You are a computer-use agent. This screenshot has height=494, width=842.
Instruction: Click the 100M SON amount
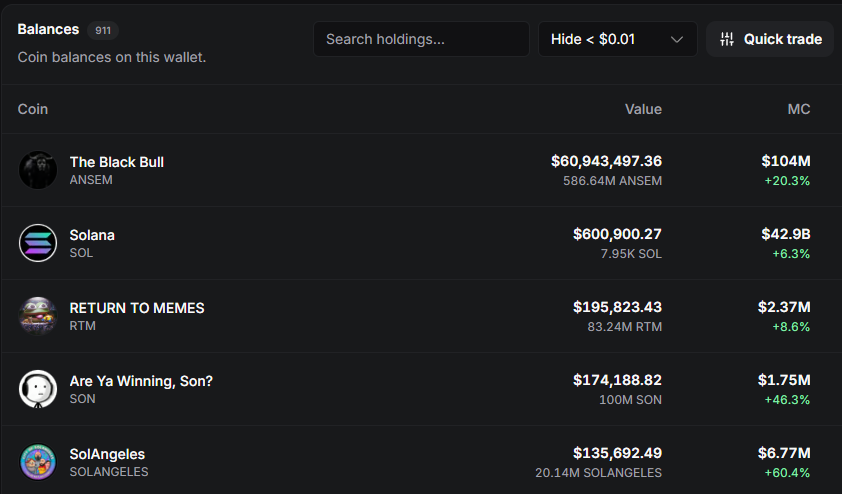click(630, 400)
